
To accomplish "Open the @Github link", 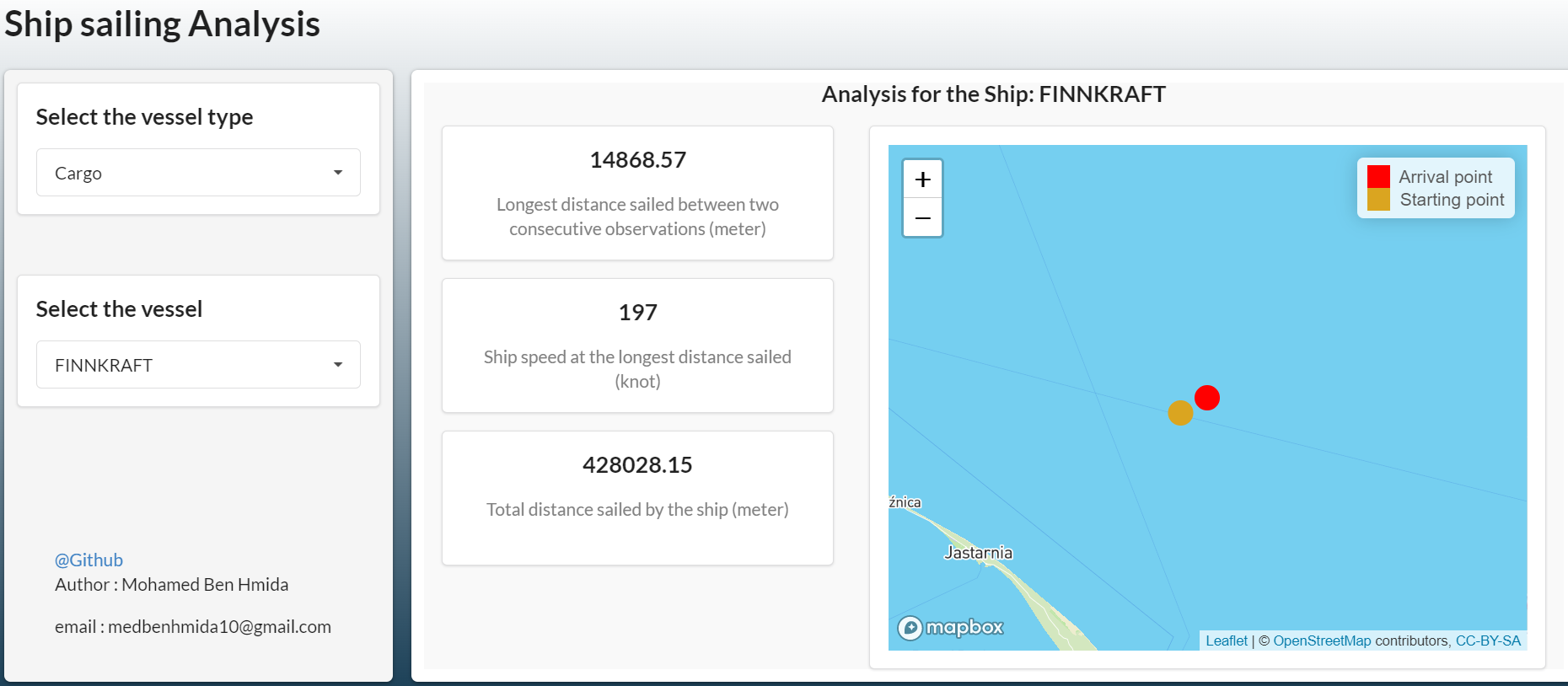I will (89, 560).
